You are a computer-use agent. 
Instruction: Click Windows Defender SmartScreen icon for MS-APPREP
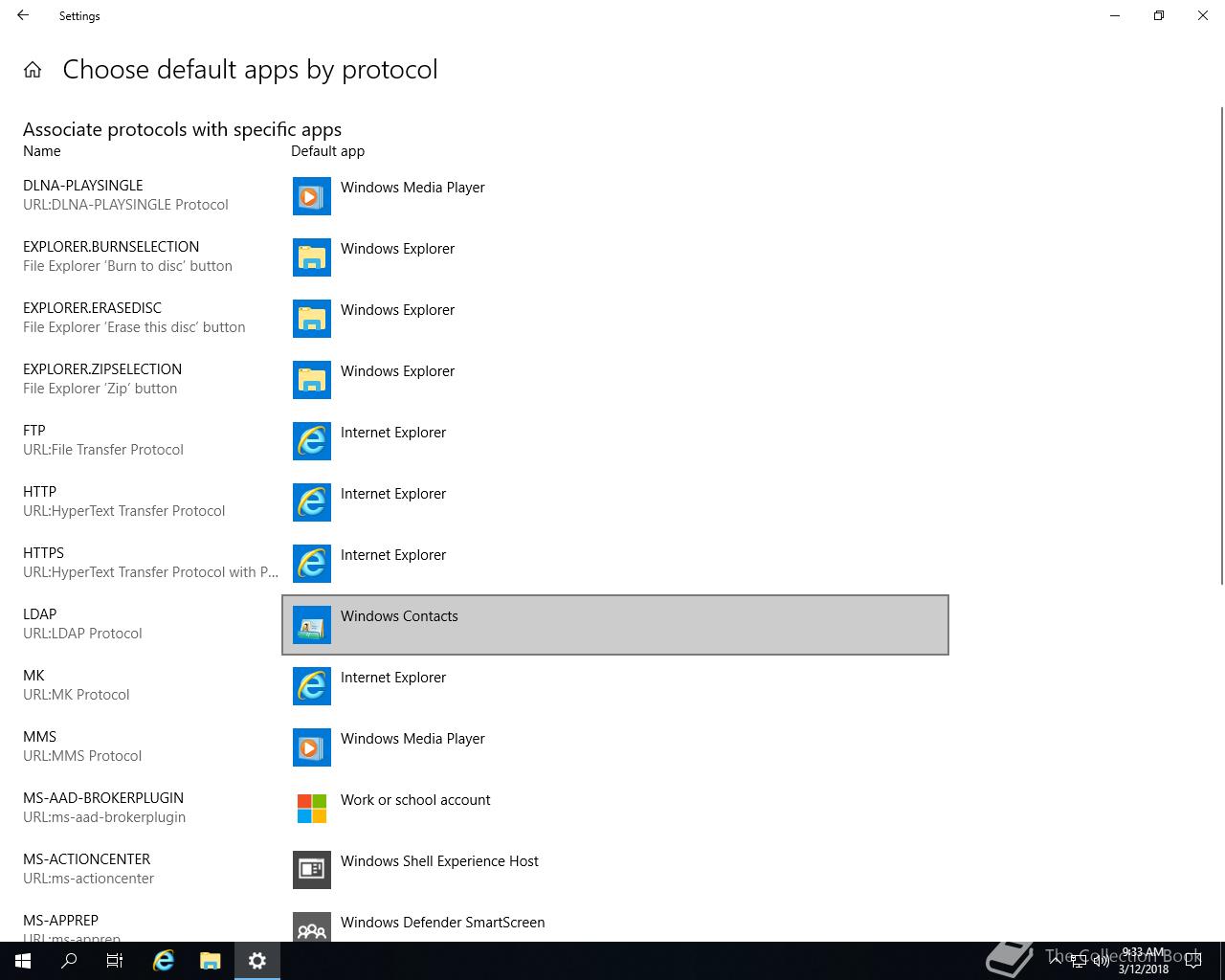click(x=311, y=927)
